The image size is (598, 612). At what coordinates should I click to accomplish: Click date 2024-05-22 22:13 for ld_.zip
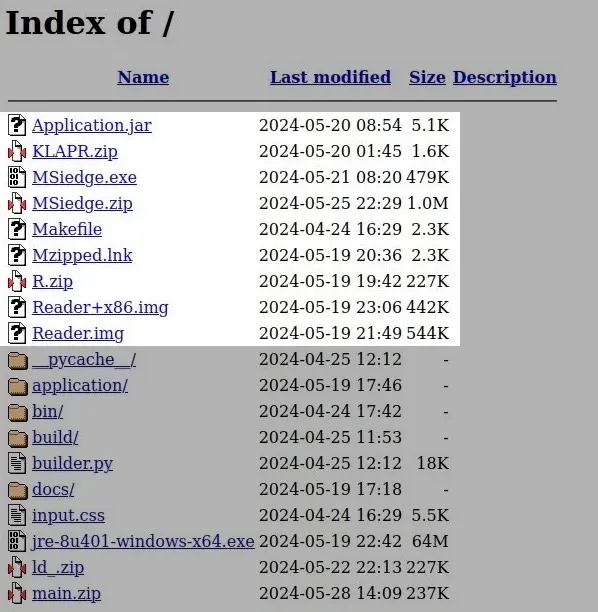(x=330, y=568)
